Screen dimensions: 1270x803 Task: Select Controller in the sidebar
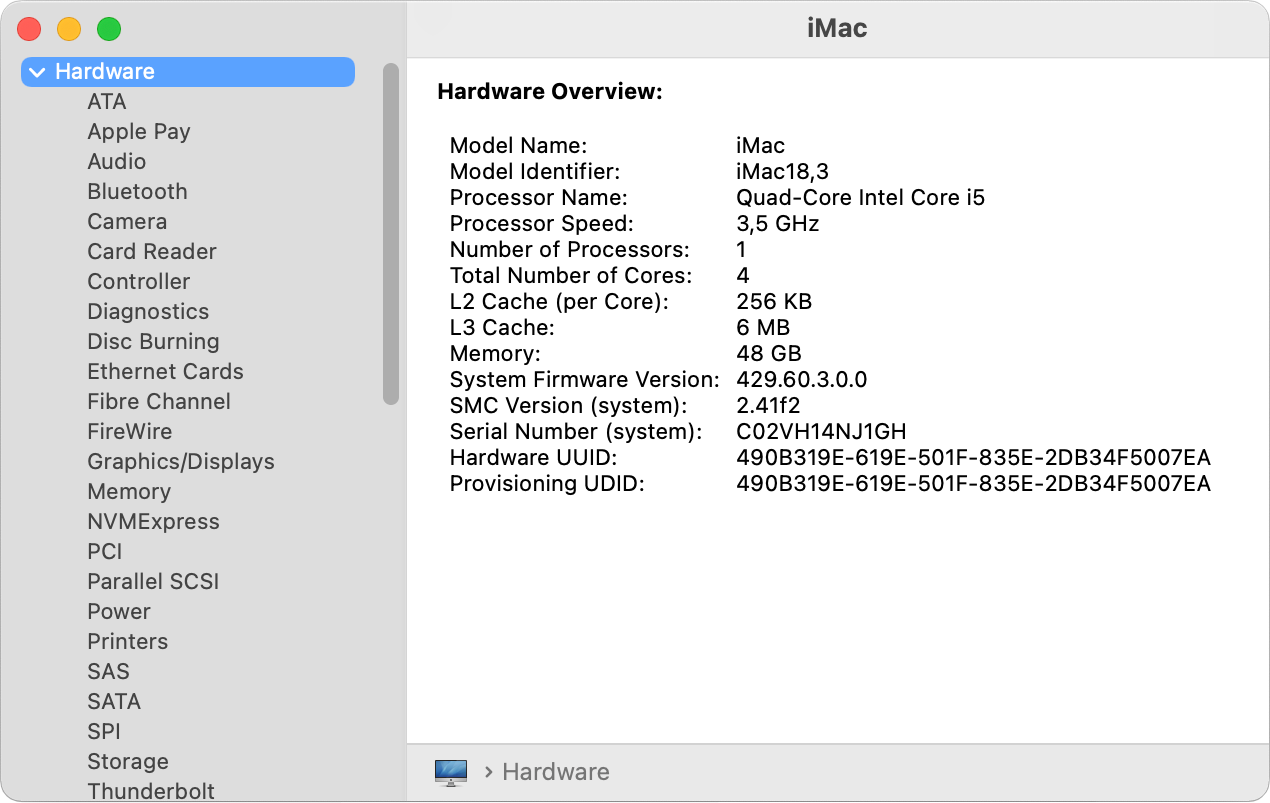(x=138, y=282)
